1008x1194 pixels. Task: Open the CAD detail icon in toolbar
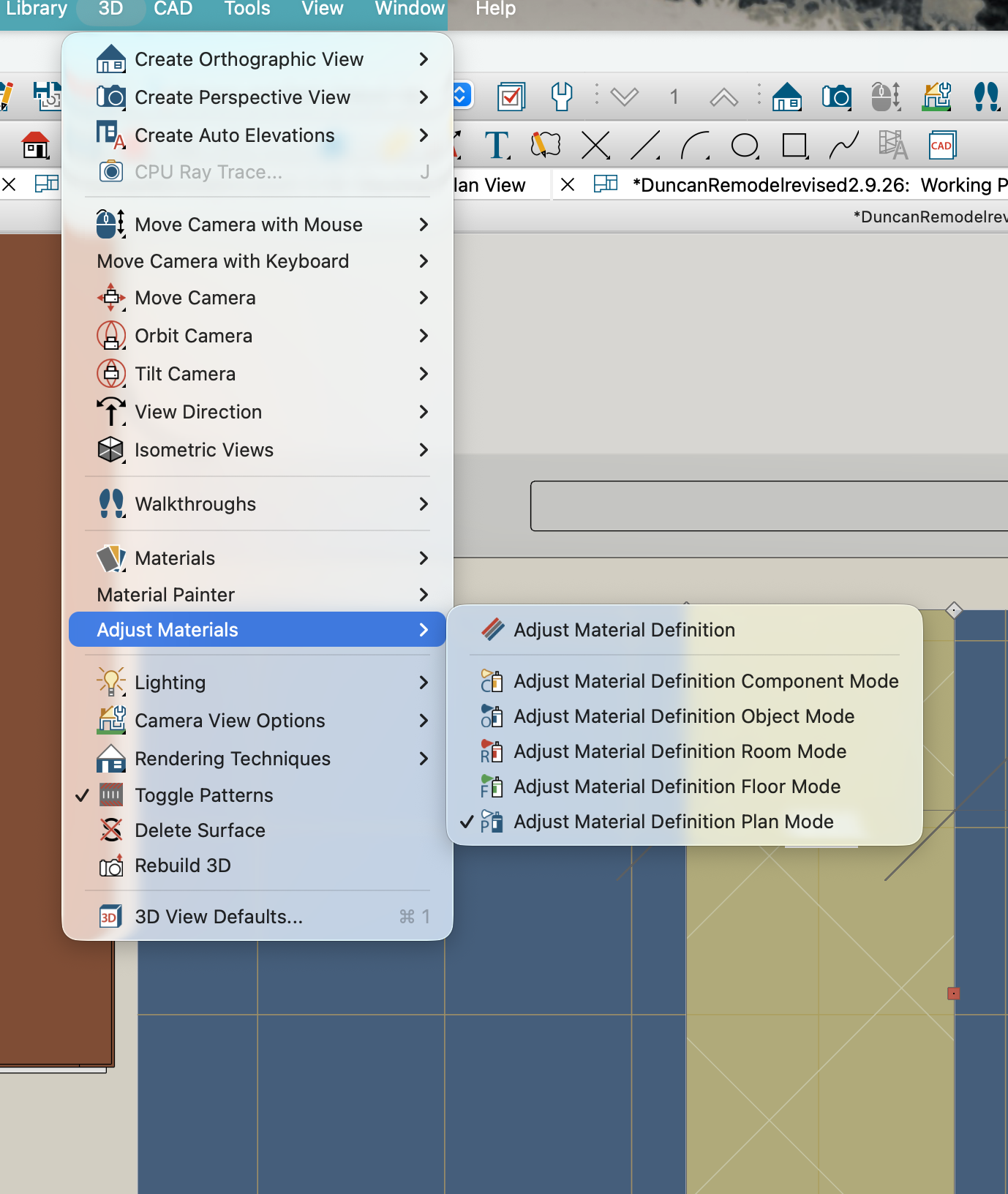pyautogui.click(x=942, y=146)
